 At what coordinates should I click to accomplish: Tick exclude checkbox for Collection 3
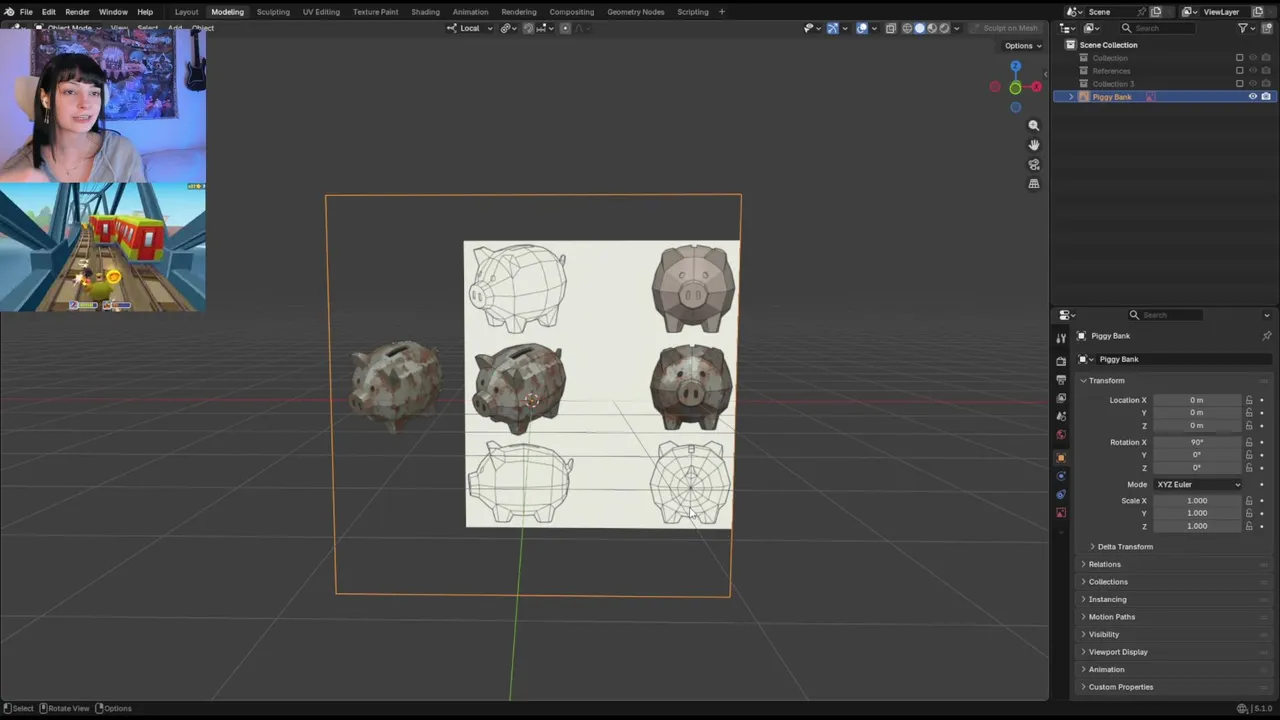tap(1239, 84)
